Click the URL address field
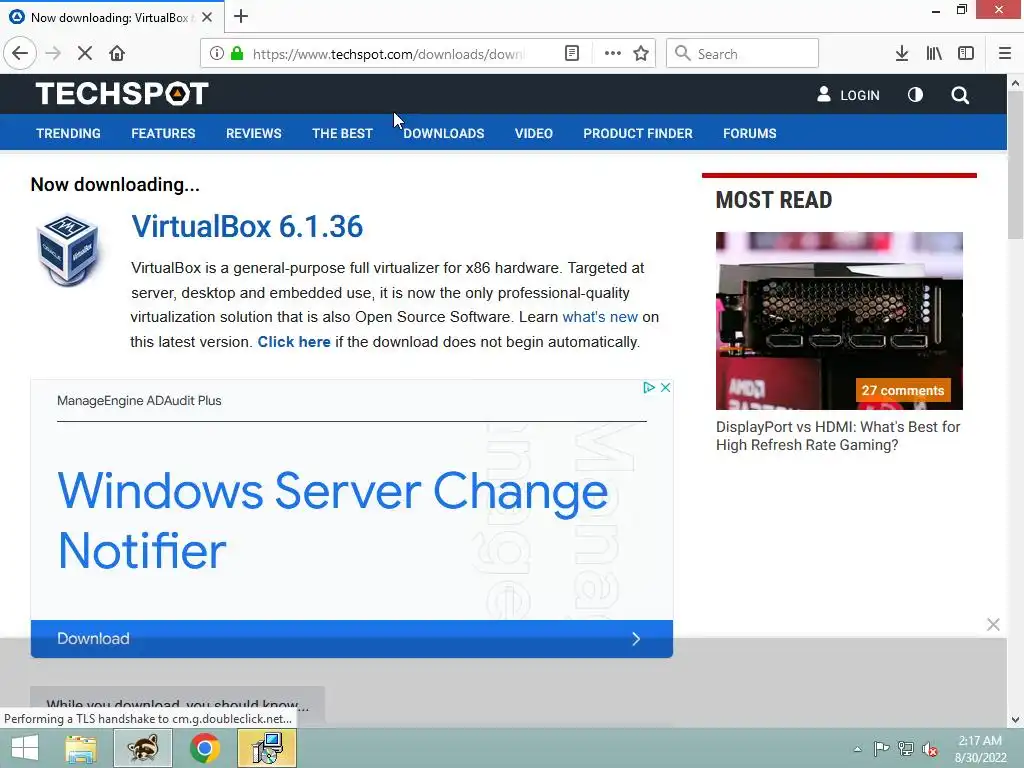 [389, 54]
